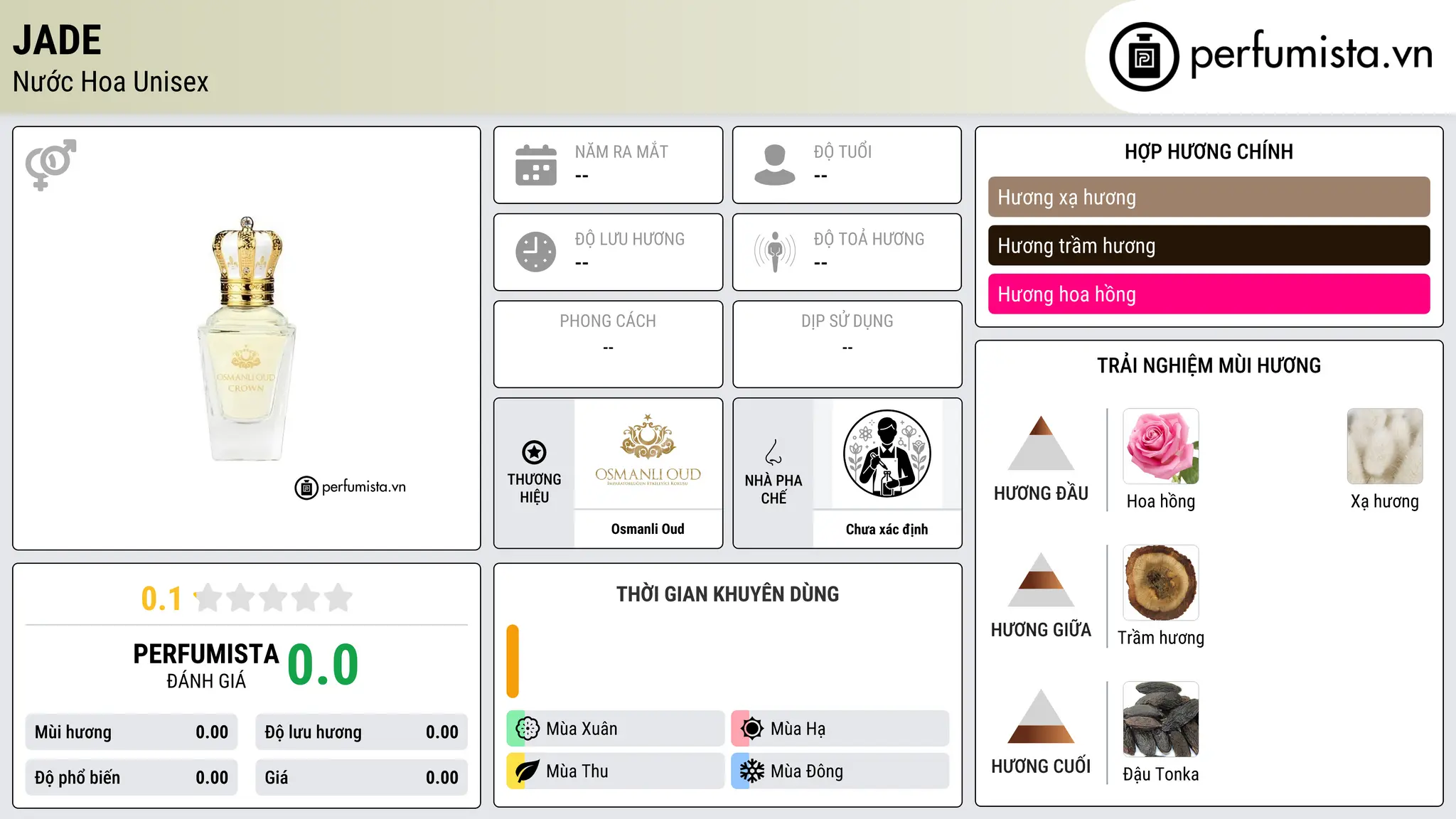
Task: Click the Nước Hoa Unisex subtitle
Action: (x=110, y=82)
